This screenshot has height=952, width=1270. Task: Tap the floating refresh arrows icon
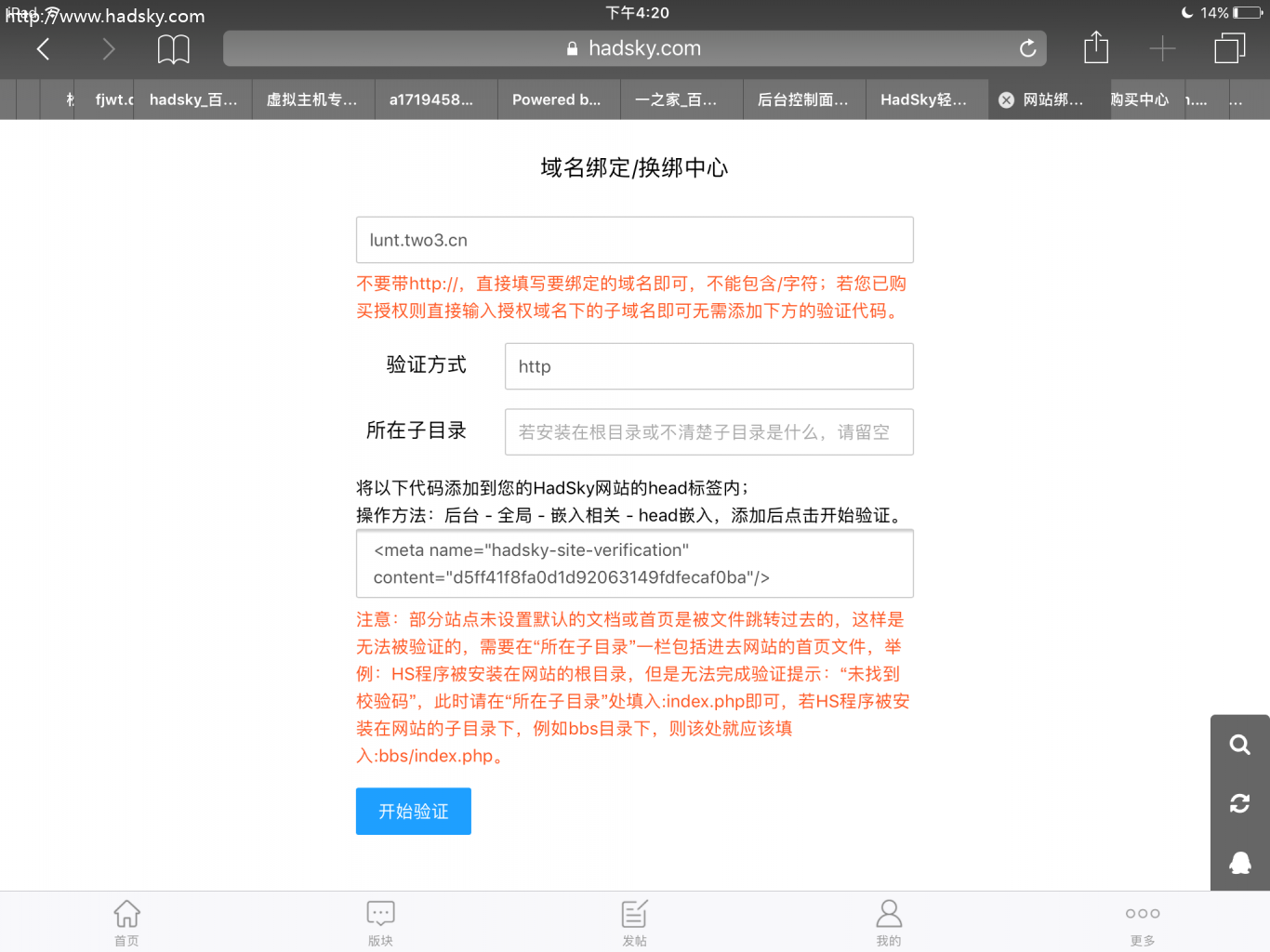point(1239,803)
